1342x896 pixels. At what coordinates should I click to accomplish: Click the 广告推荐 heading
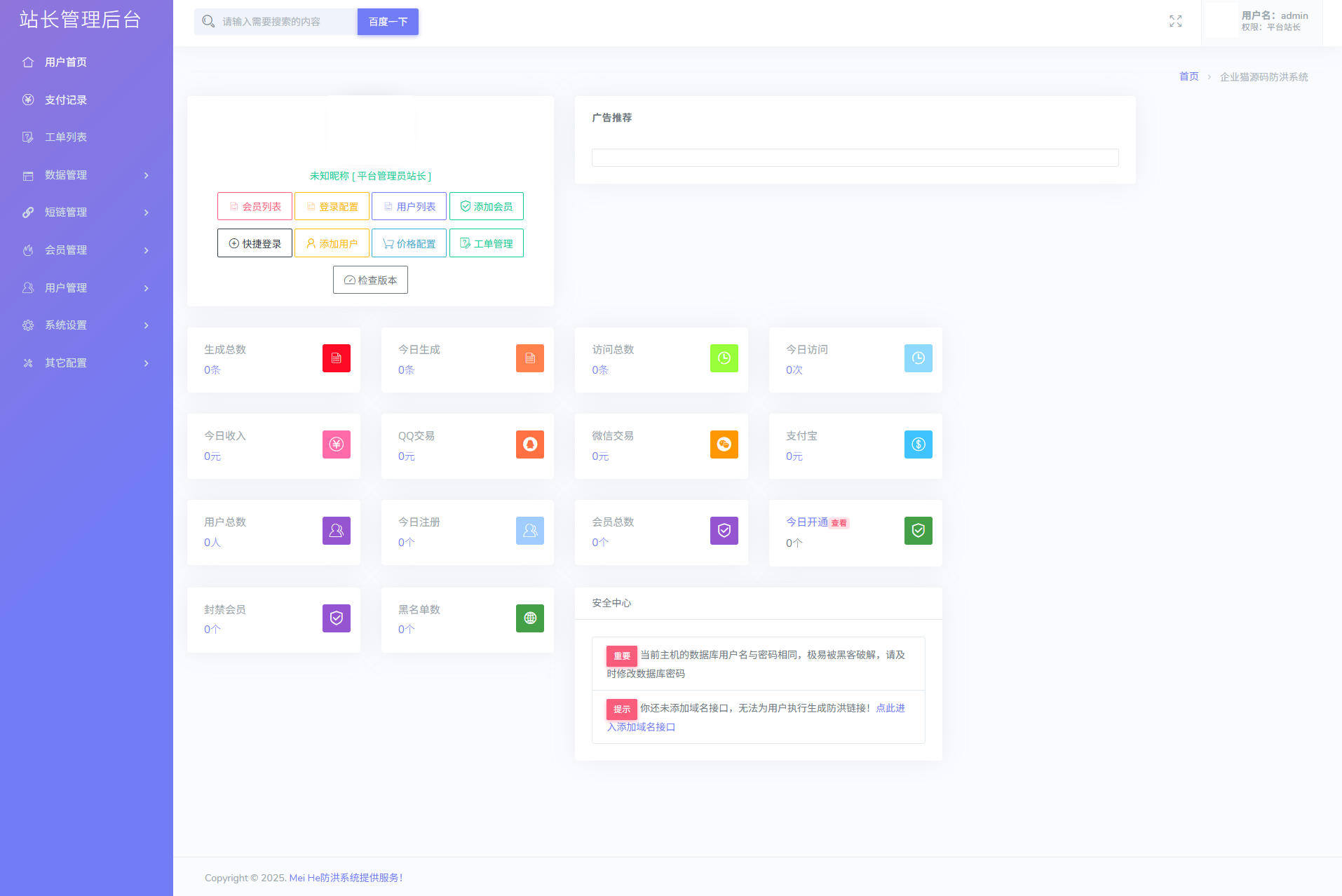tap(611, 118)
